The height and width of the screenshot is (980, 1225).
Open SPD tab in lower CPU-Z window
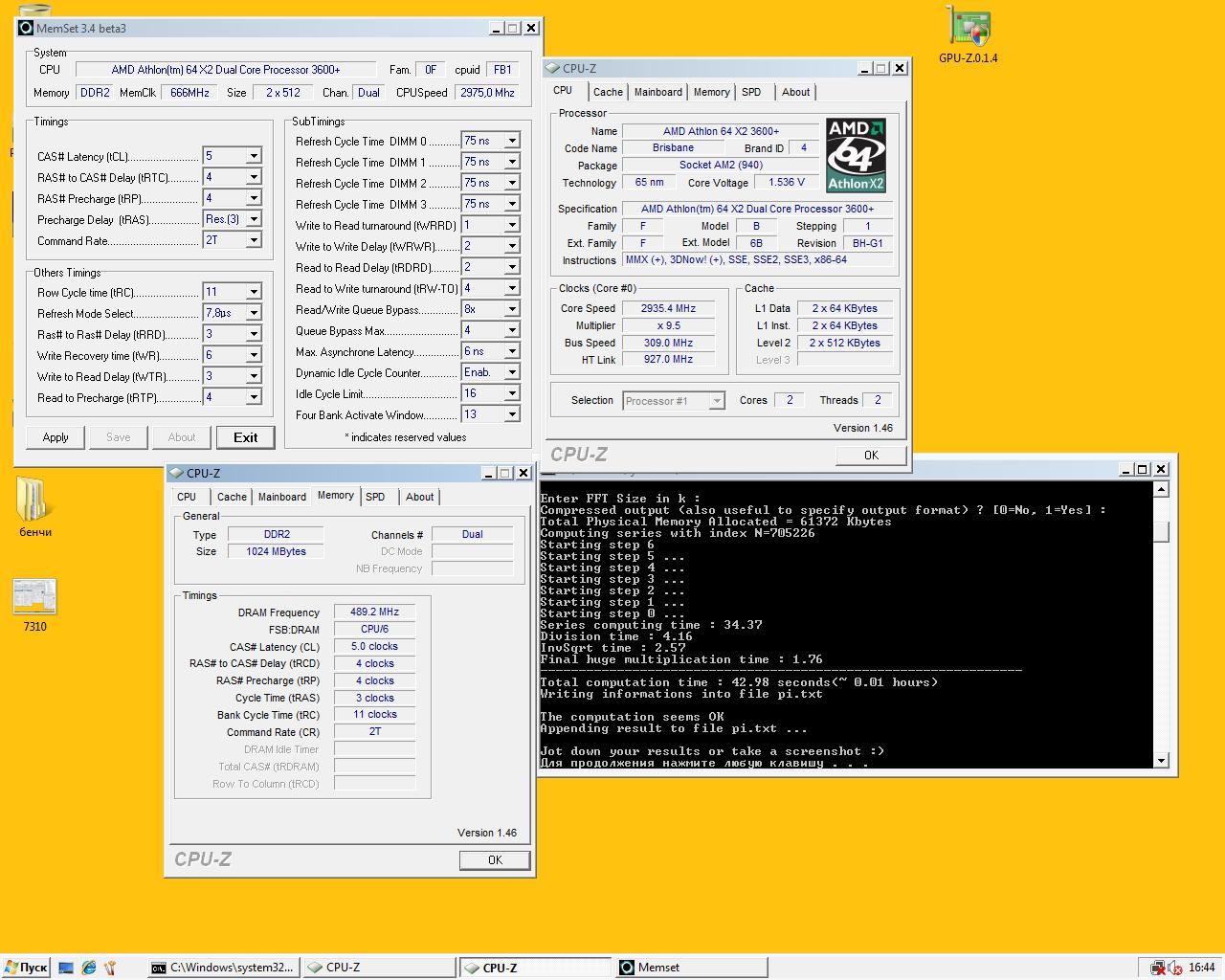pos(375,497)
